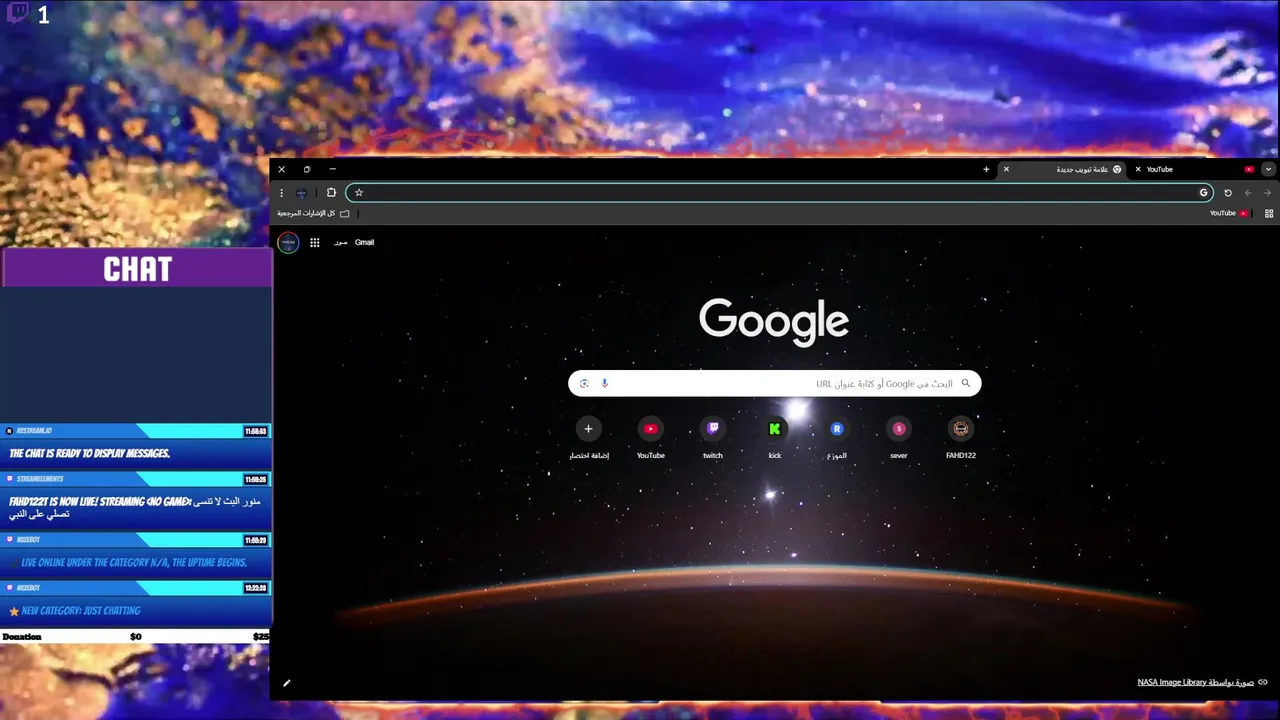Viewport: 1280px width, 720px height.
Task: Open the Extensions puzzle-piece menu
Action: (x=331, y=193)
